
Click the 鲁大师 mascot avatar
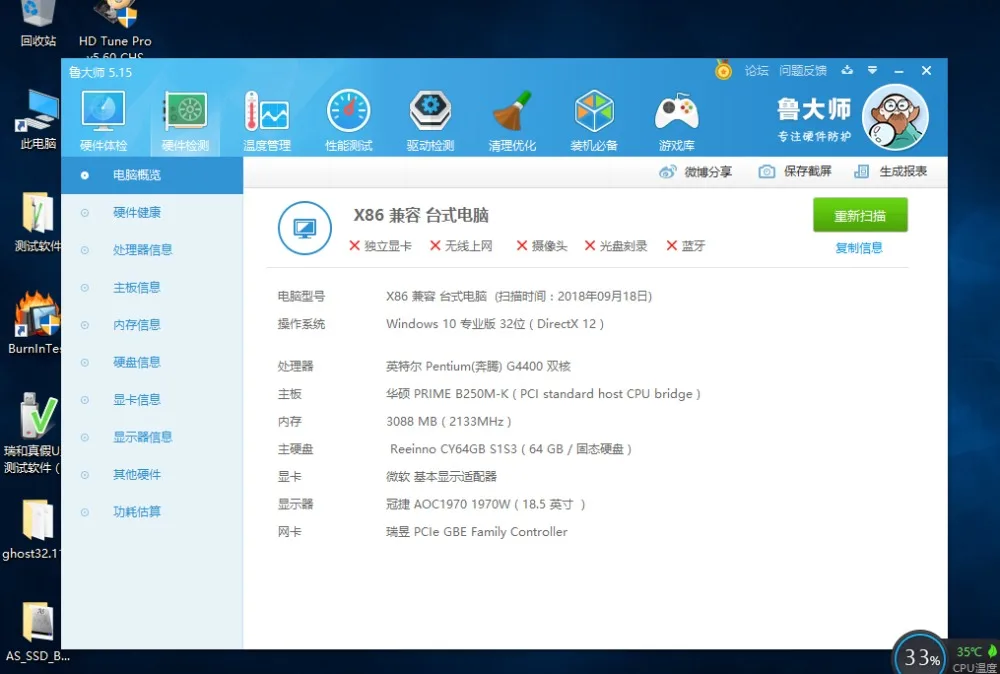pos(894,117)
